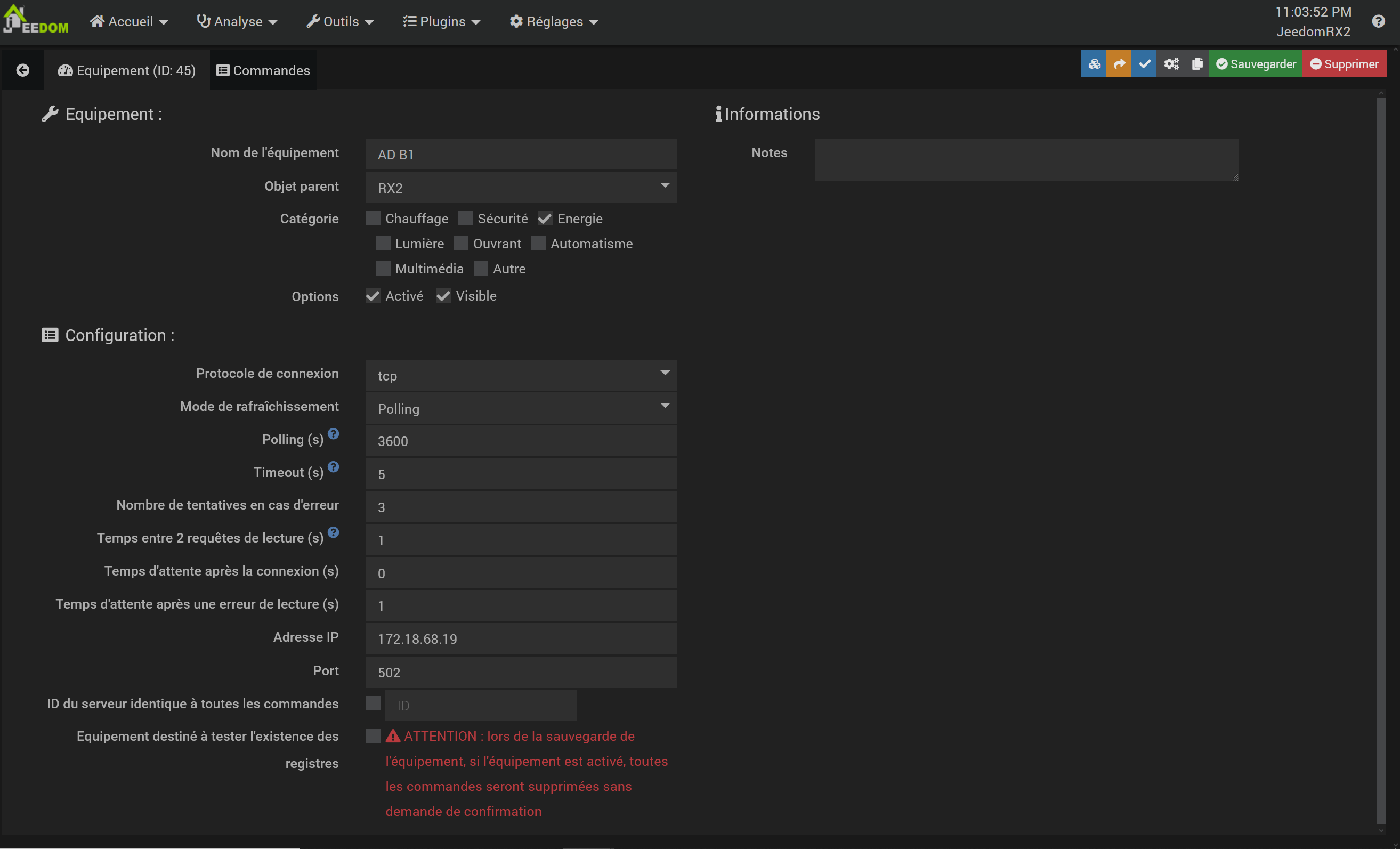
Task: Open Mode de rafraîchissement Polling dropdown
Action: [521, 409]
